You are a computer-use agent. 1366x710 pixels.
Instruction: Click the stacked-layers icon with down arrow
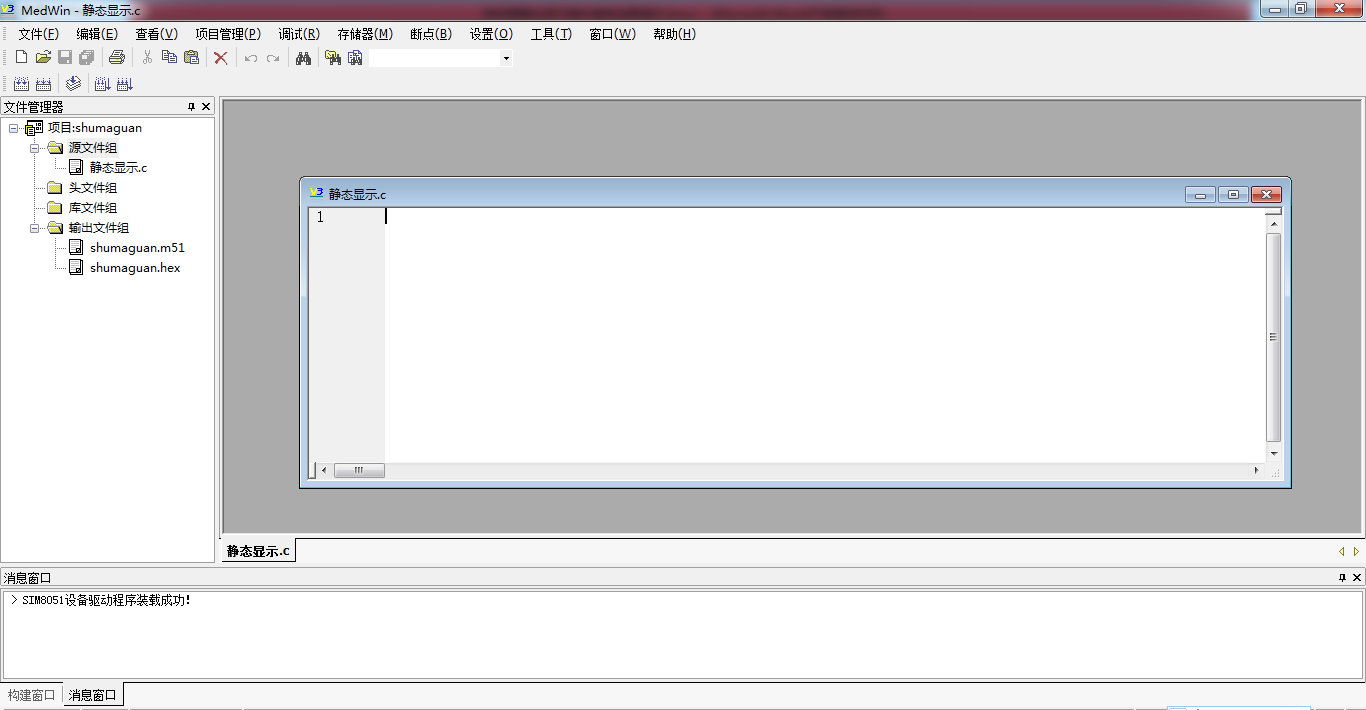pyautogui.click(x=73, y=84)
